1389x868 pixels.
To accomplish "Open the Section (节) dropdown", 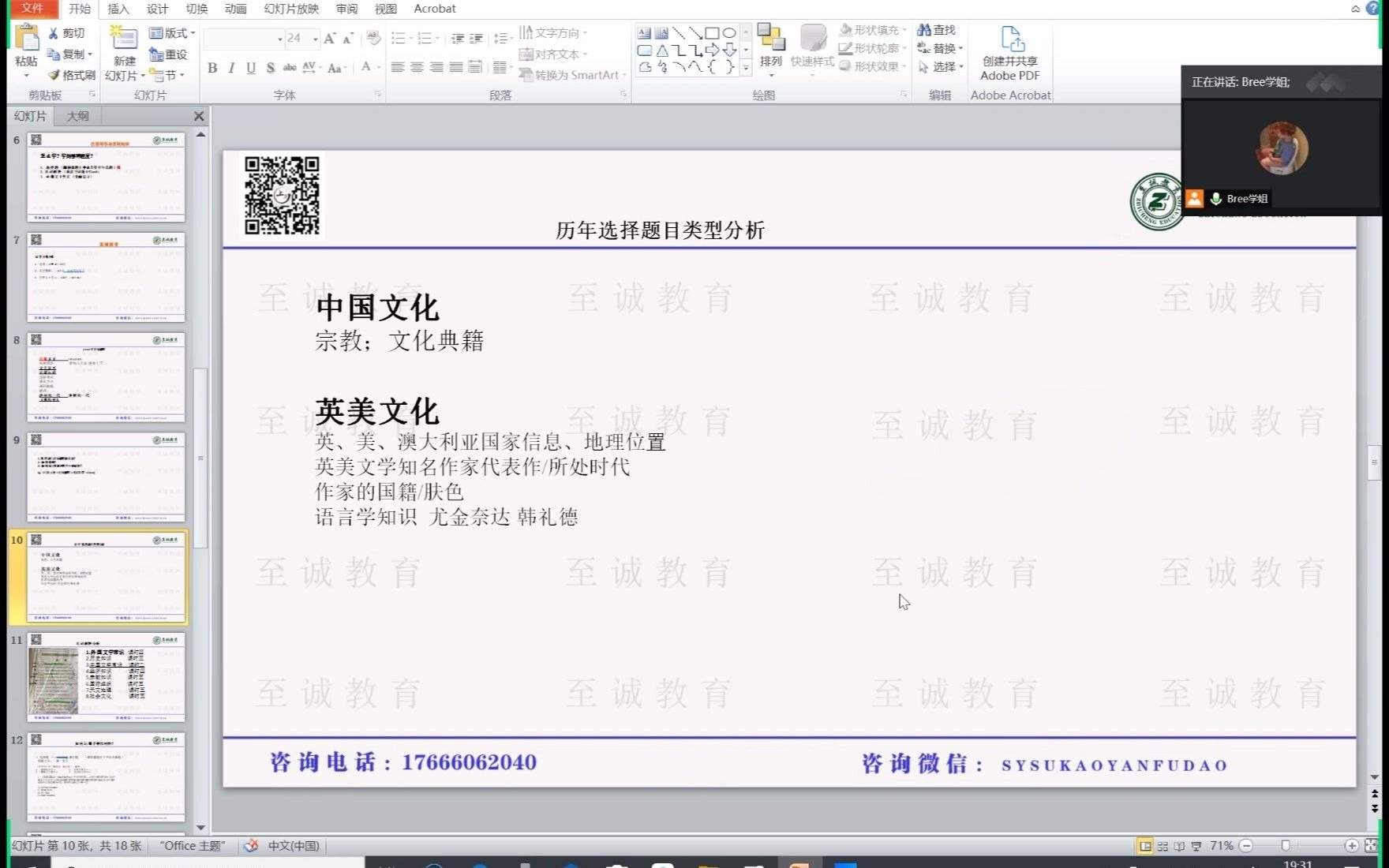I will click(167, 75).
